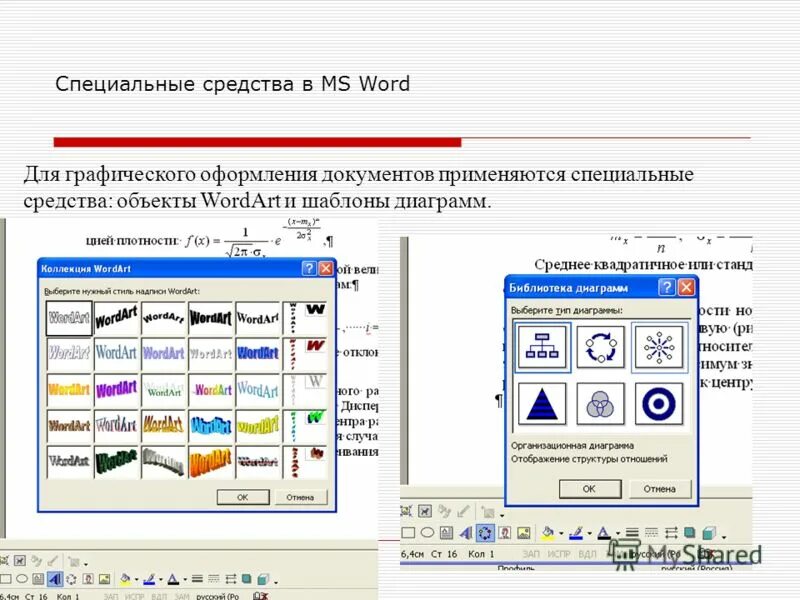Select Oval tool in right Word window
This screenshot has width=800, height=600.
tap(428, 533)
